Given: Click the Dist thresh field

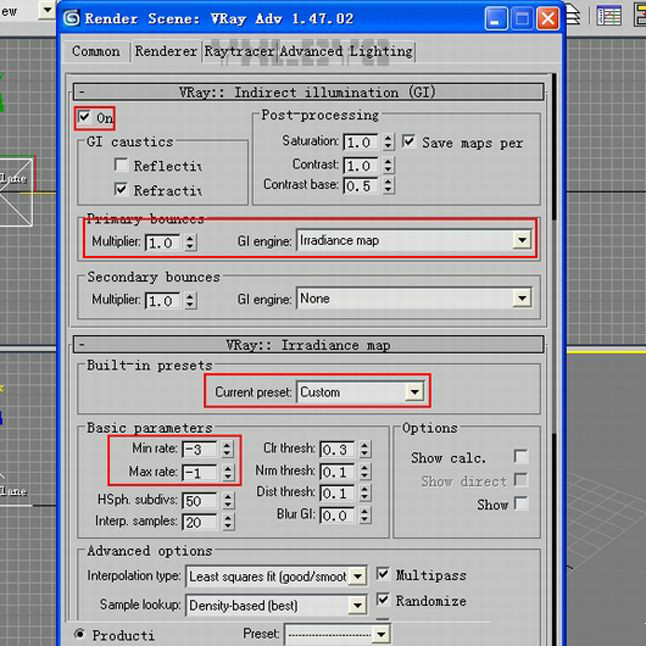Looking at the screenshot, I should tap(337, 493).
